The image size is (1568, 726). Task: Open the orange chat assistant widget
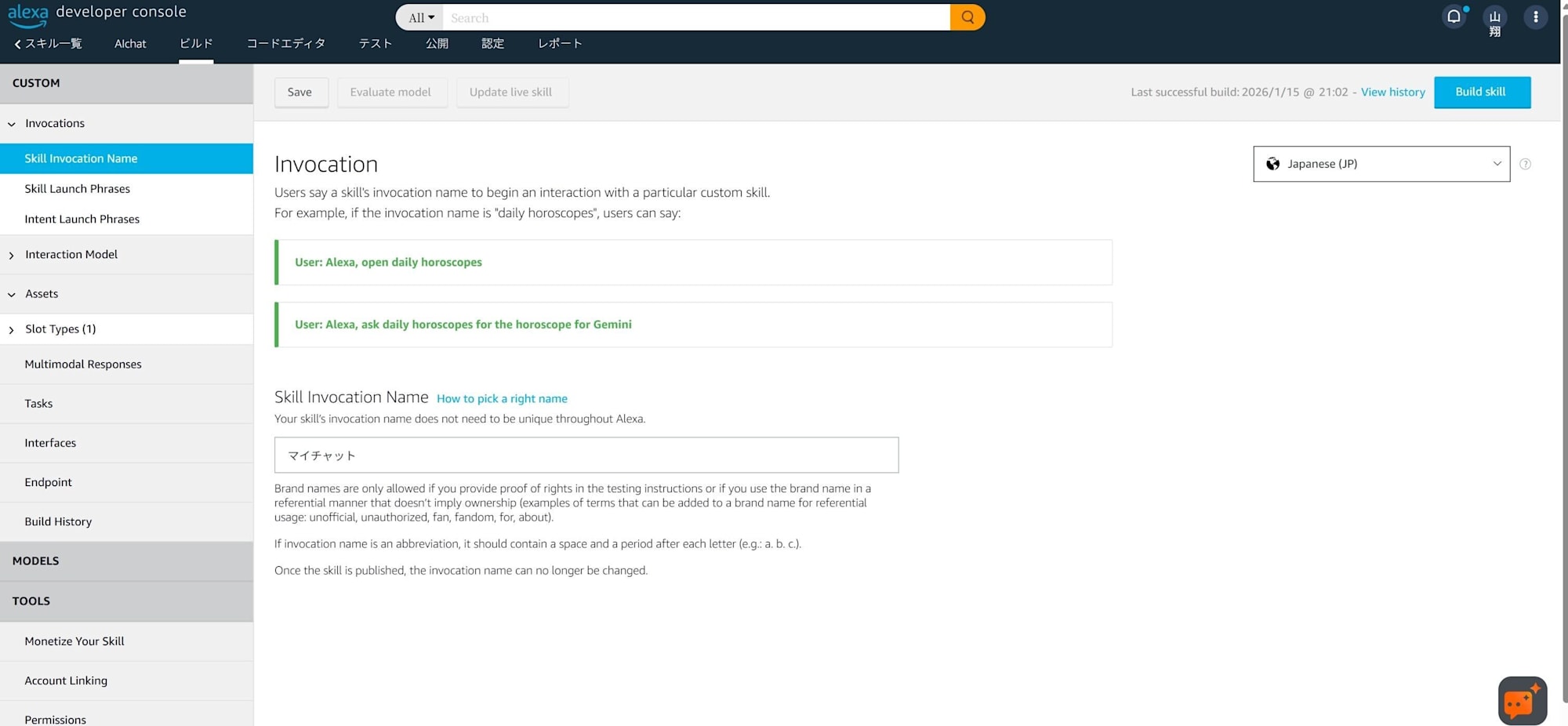[1522, 700]
